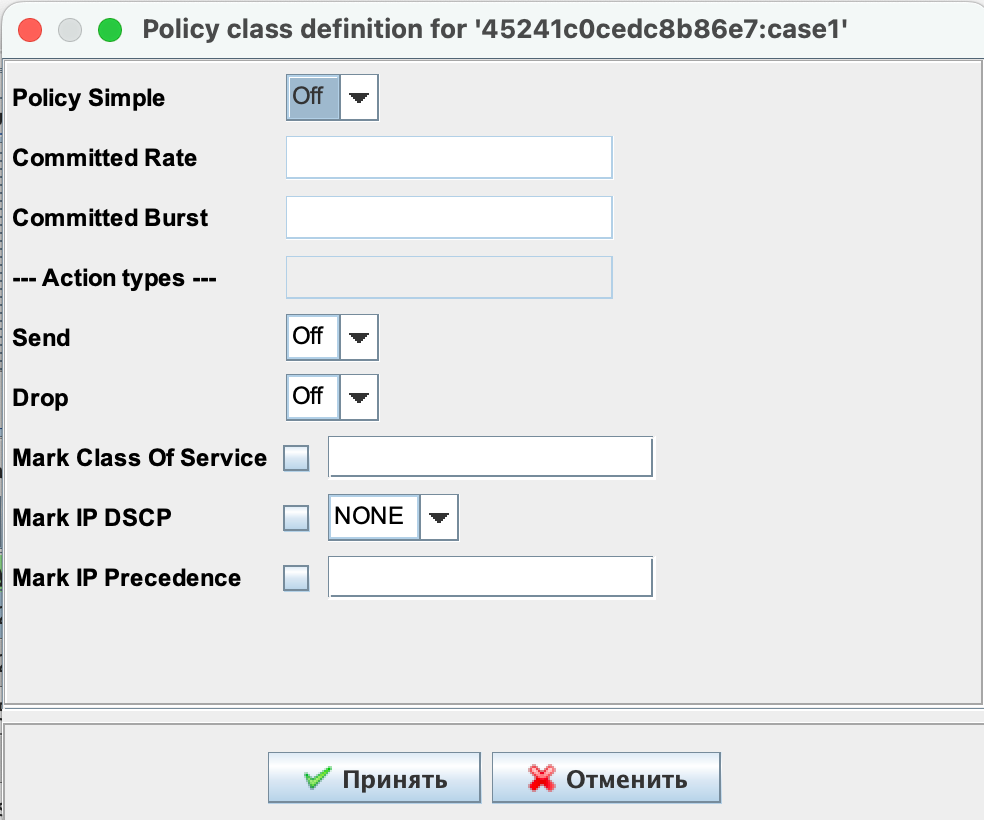Click into the Committed Burst field
The width and height of the screenshot is (984, 820).
[448, 218]
